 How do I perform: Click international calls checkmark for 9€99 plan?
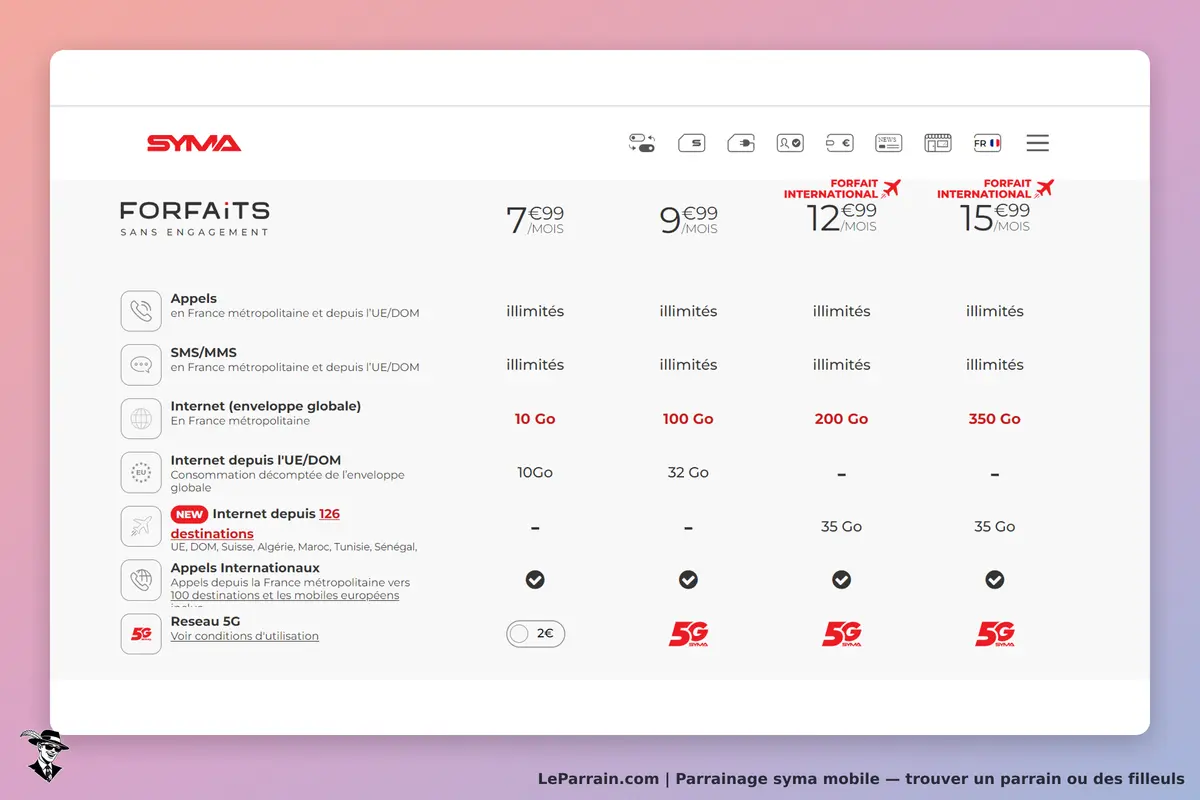[x=688, y=580]
